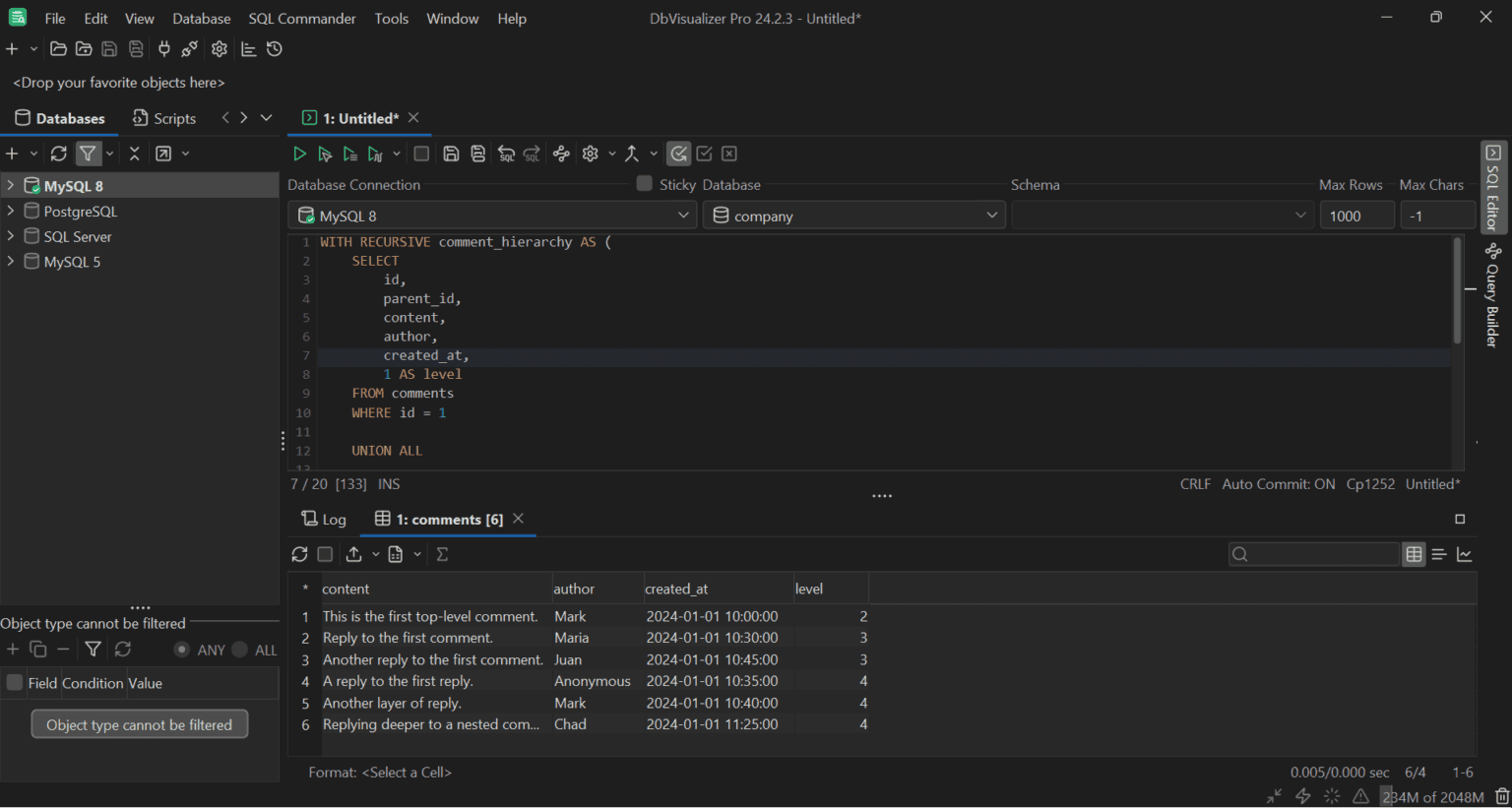Toggle the Sticky Database checkbox

[643, 183]
